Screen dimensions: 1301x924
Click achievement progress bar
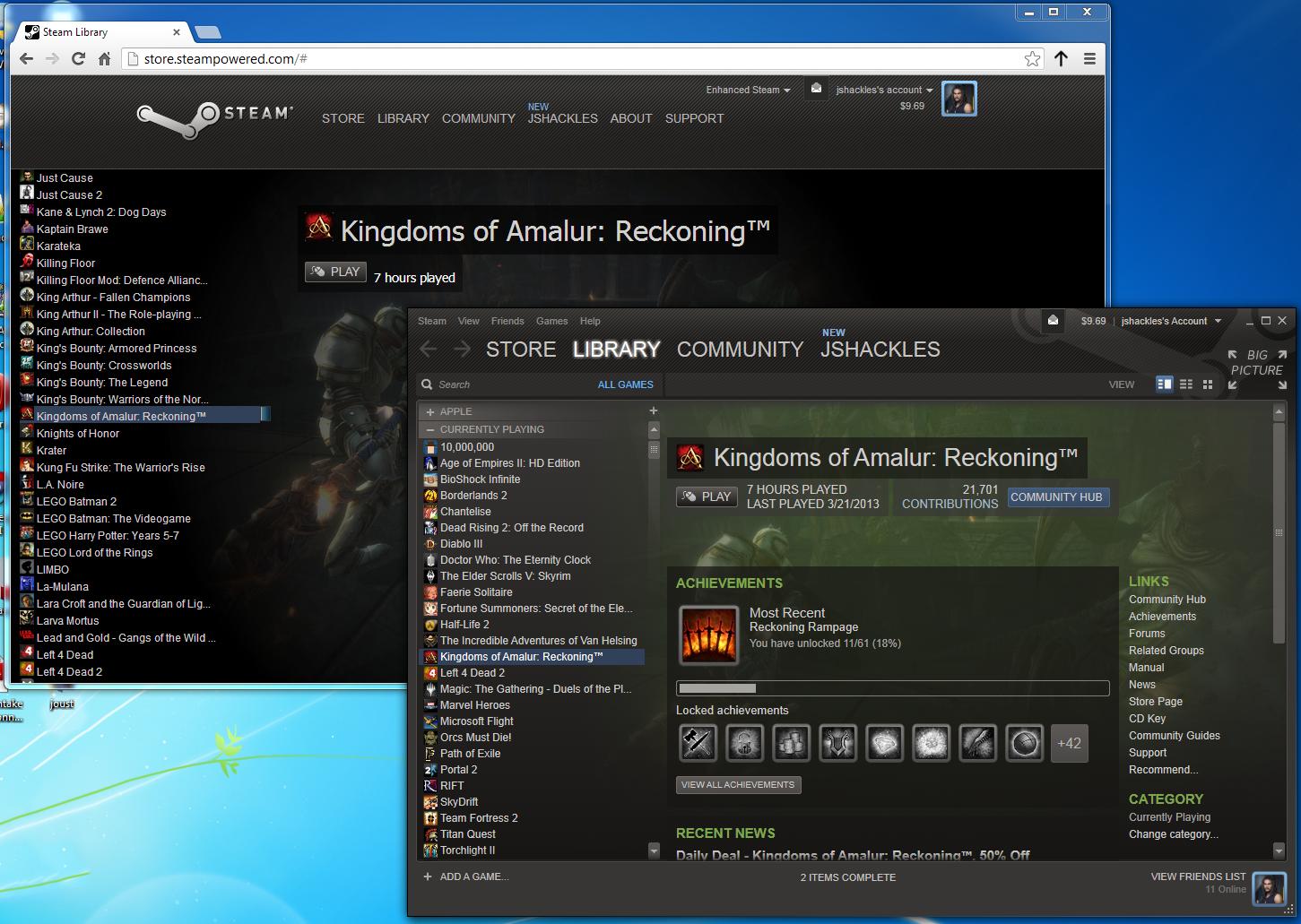(x=892, y=688)
